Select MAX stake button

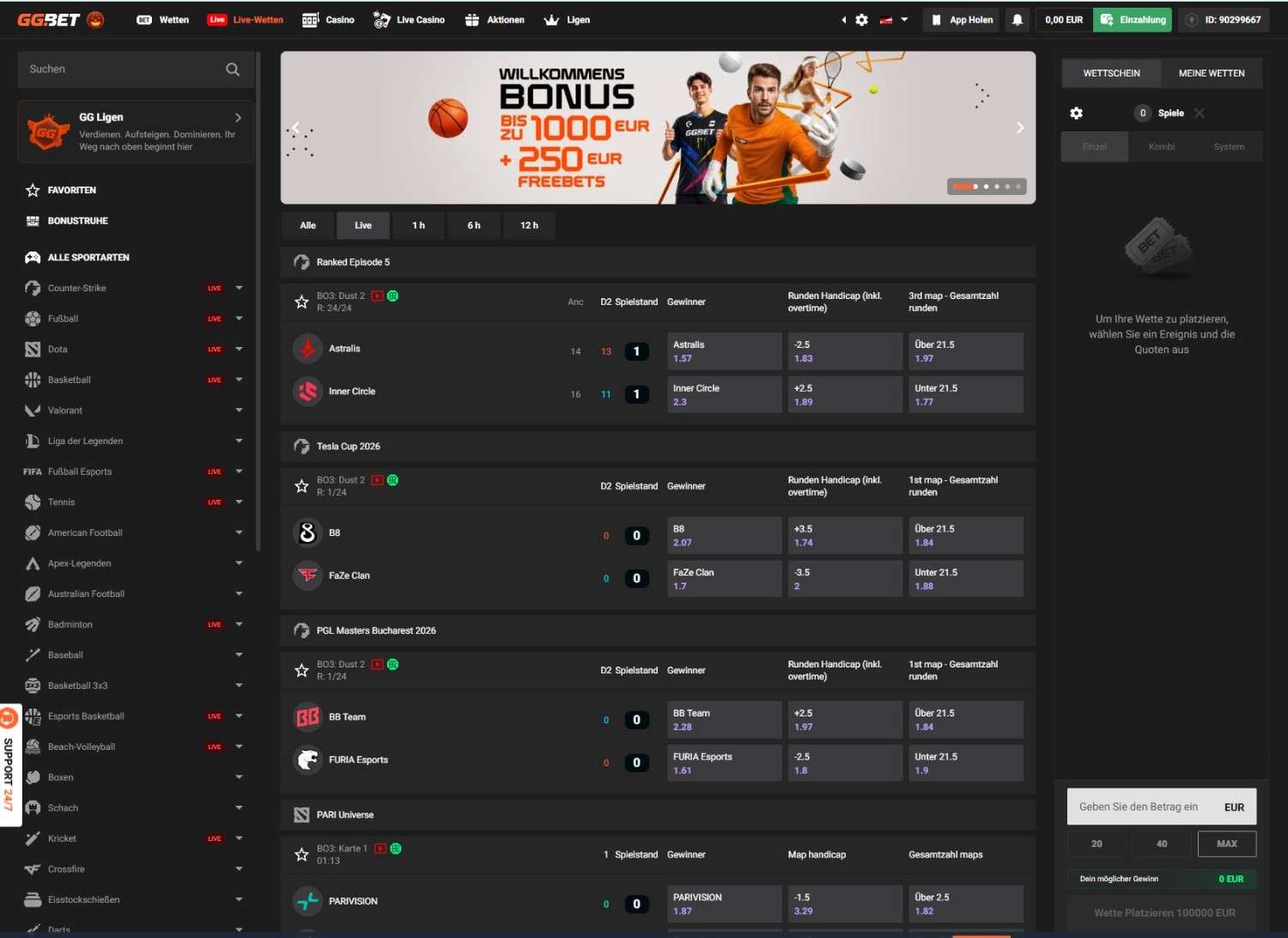1227,844
